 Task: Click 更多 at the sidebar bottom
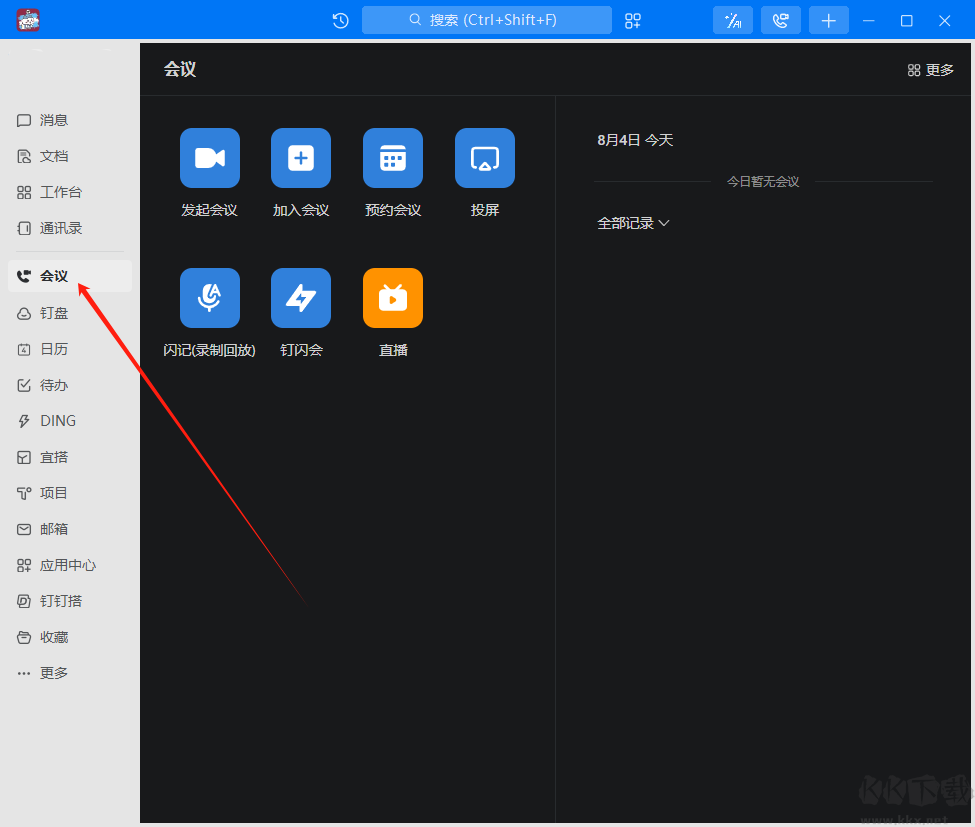click(70, 673)
